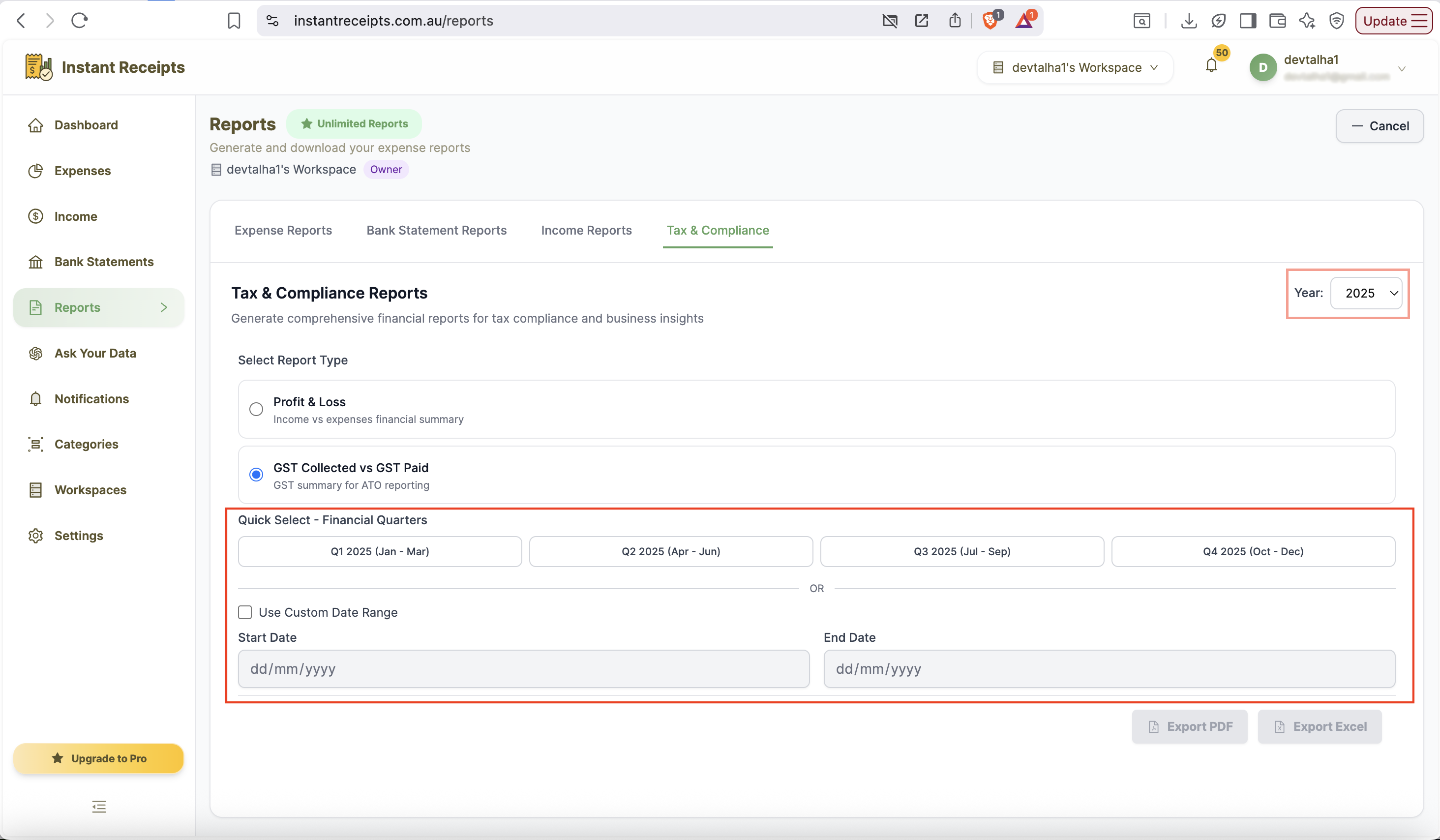Switch to Expense Reports tab

[x=283, y=230]
